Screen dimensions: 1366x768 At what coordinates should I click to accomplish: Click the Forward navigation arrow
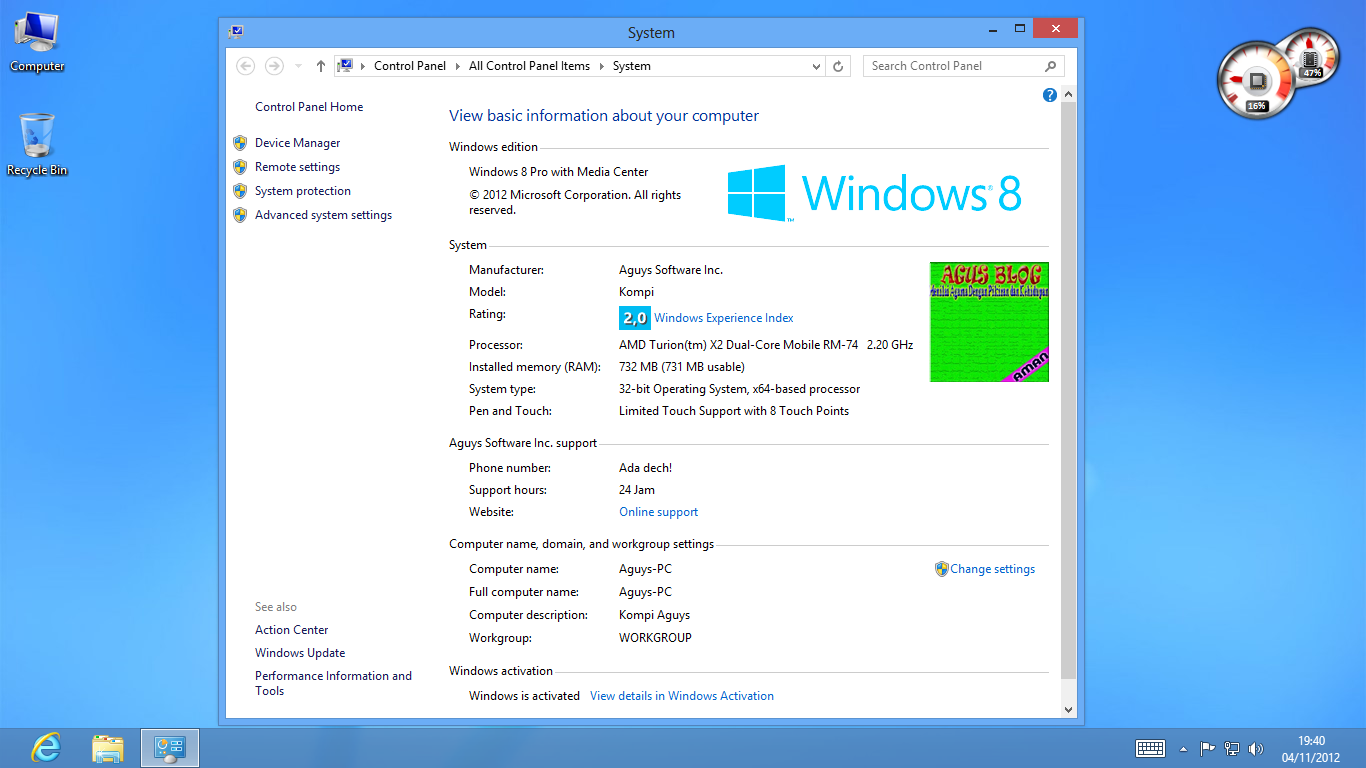point(274,66)
